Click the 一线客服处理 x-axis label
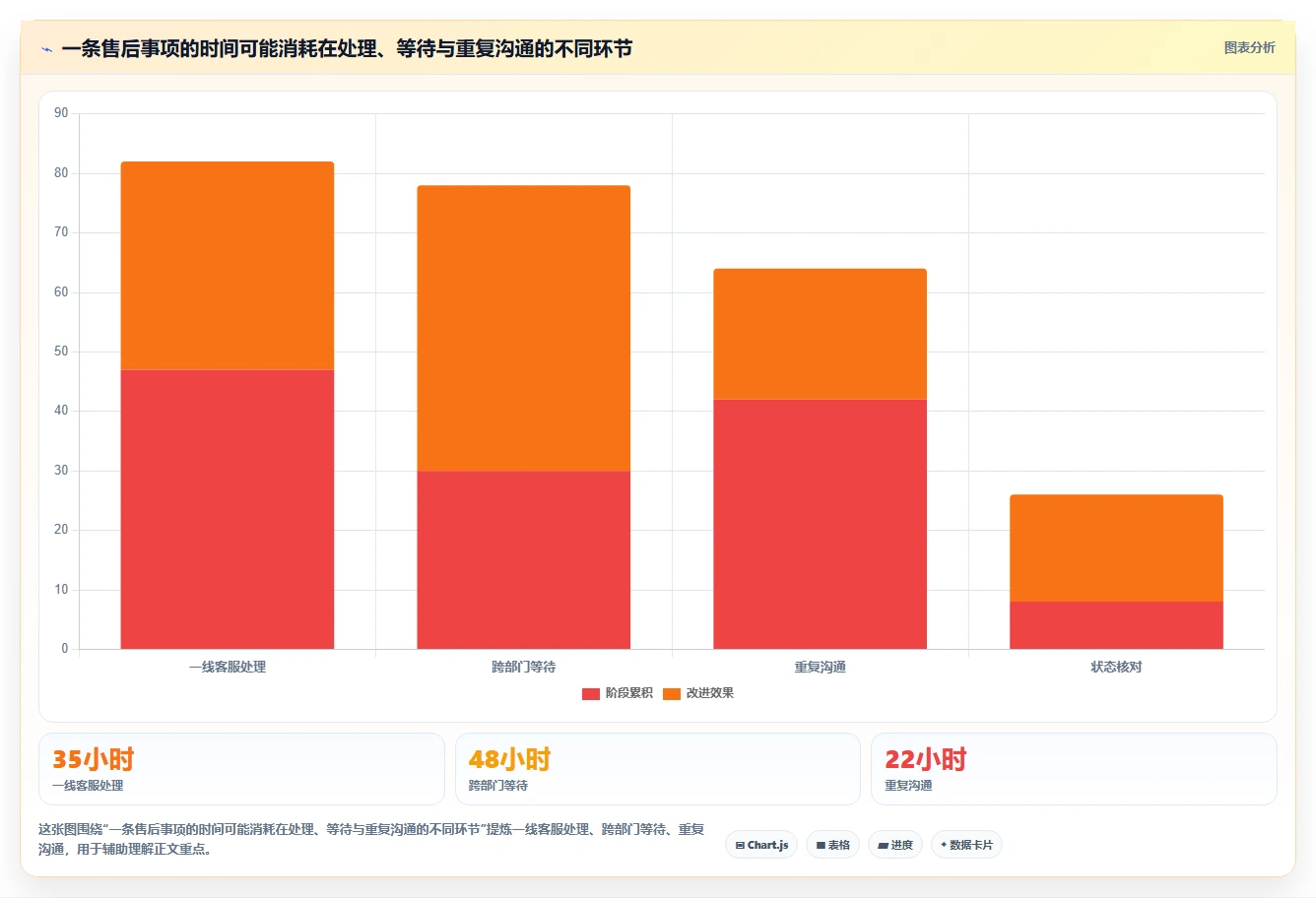 pyautogui.click(x=228, y=667)
